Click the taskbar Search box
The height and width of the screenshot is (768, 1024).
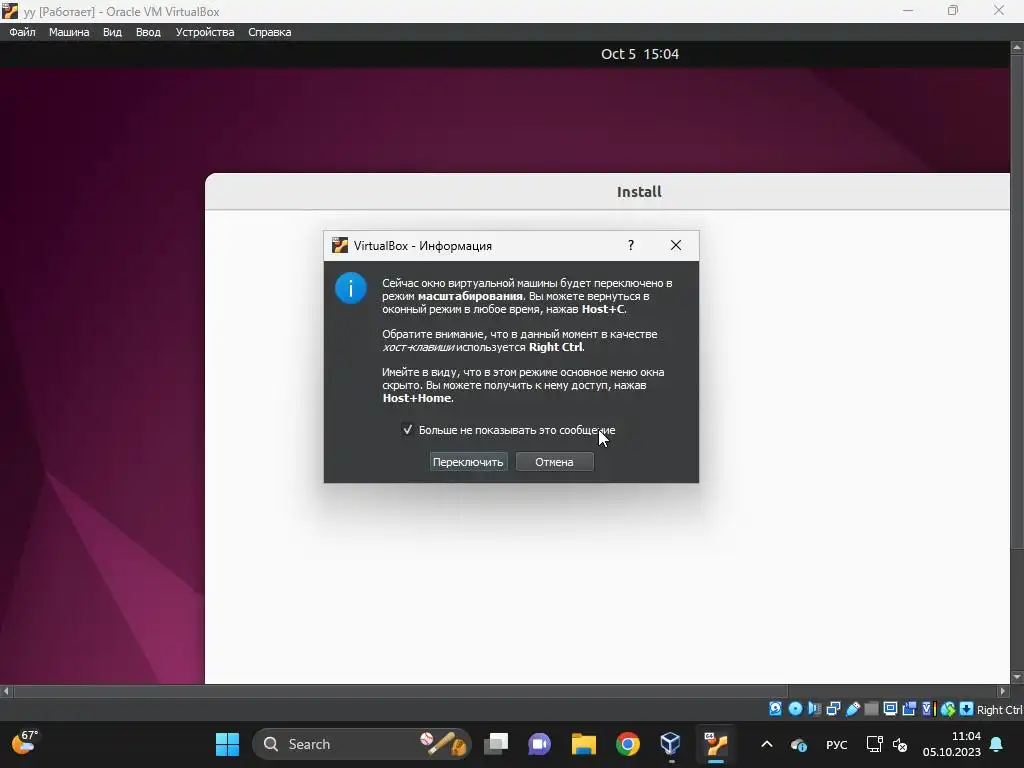[361, 744]
